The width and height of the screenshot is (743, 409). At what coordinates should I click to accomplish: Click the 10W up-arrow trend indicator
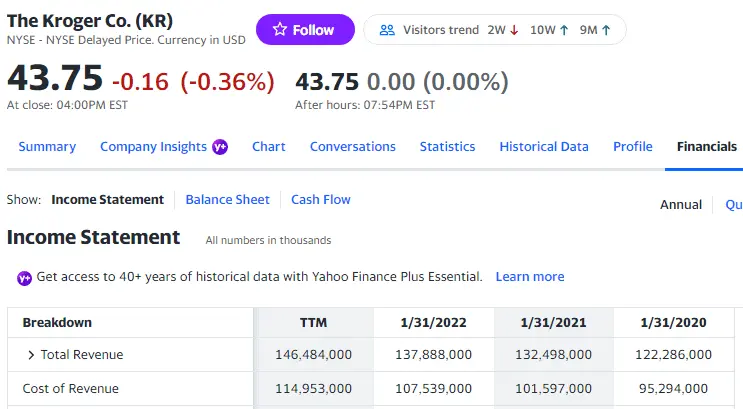click(565, 30)
